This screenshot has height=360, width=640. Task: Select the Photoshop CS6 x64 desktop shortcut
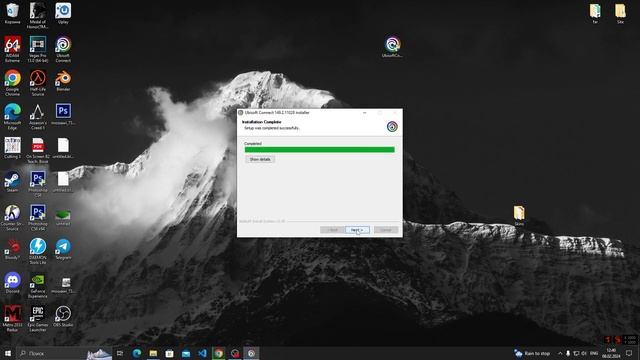(x=38, y=218)
